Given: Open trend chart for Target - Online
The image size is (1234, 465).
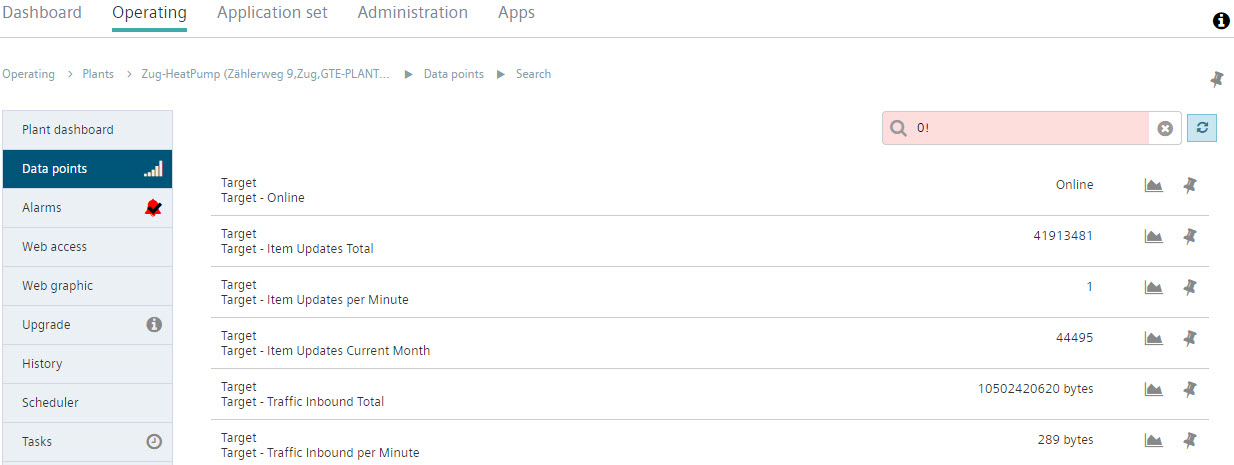Looking at the screenshot, I should (x=1153, y=185).
